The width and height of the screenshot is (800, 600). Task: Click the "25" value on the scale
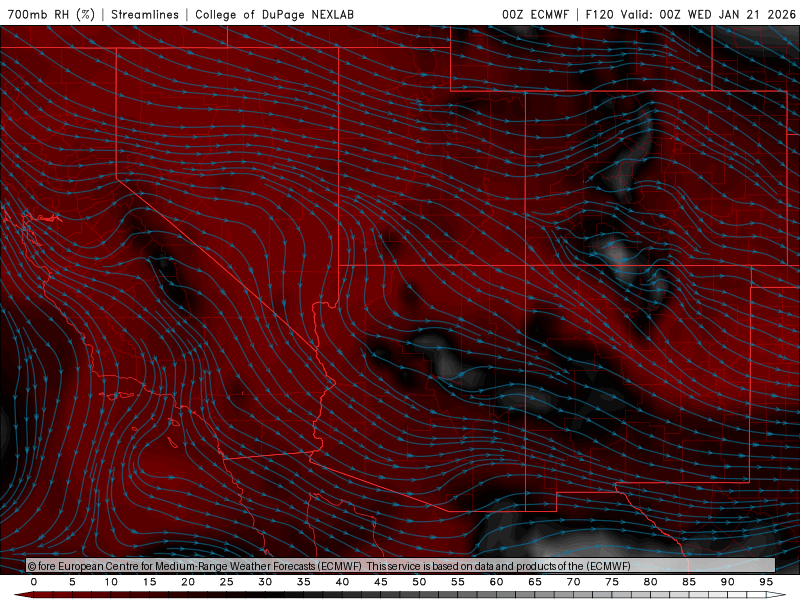227,582
